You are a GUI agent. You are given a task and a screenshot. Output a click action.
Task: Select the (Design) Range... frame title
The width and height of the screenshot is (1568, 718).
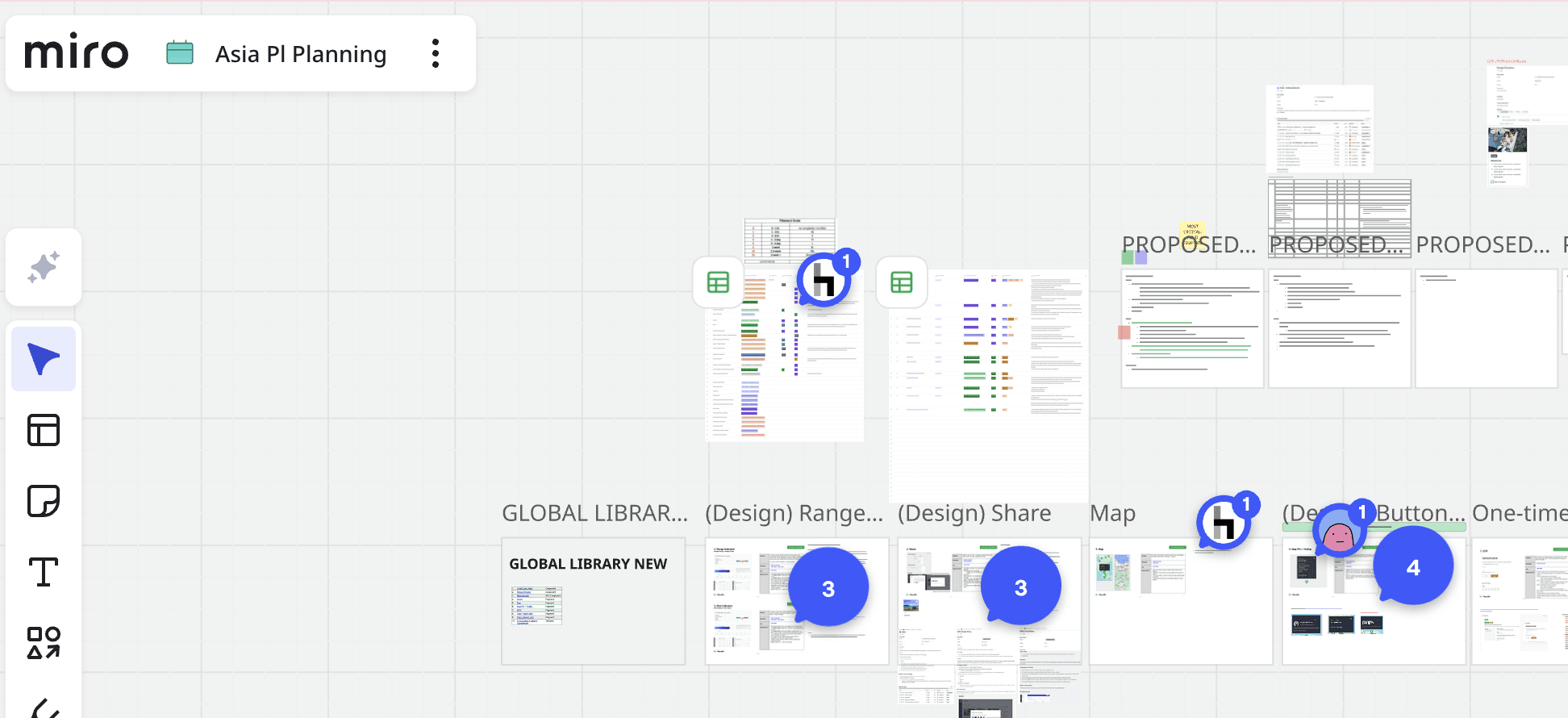[794, 513]
